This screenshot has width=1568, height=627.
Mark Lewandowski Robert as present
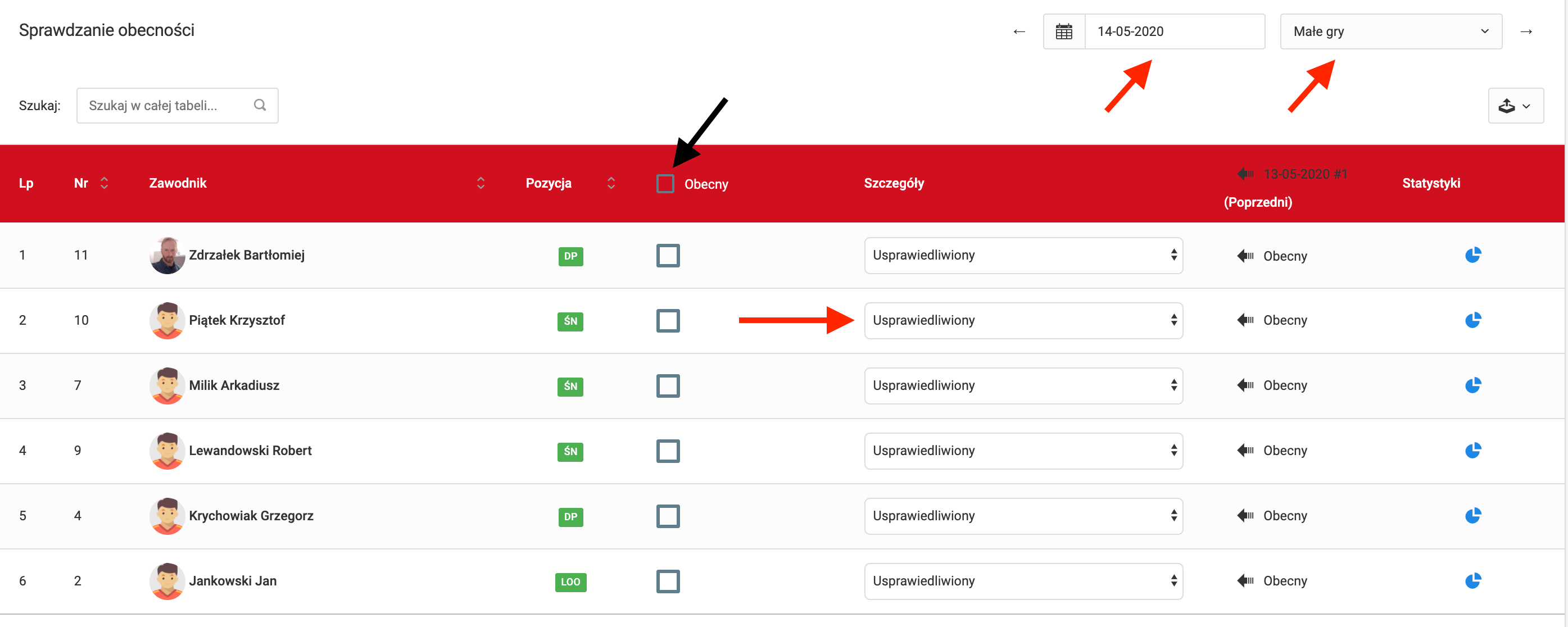click(x=668, y=451)
